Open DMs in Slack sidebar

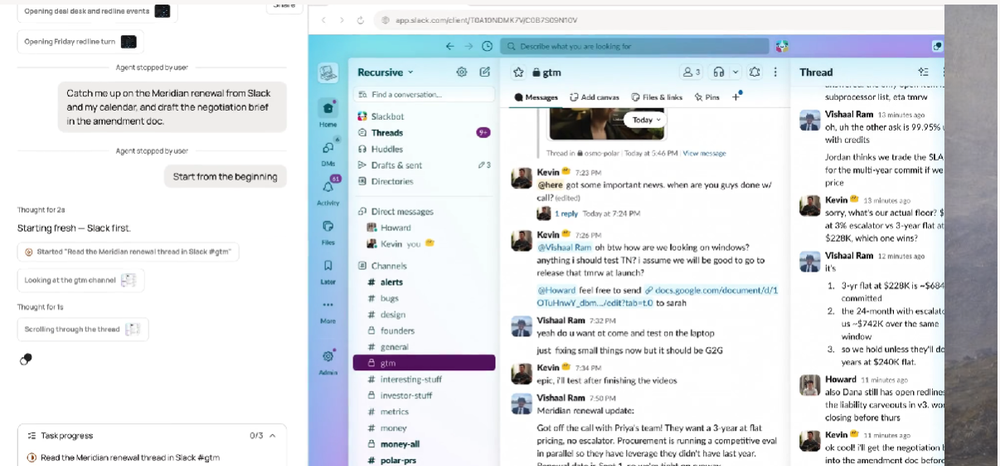328,153
